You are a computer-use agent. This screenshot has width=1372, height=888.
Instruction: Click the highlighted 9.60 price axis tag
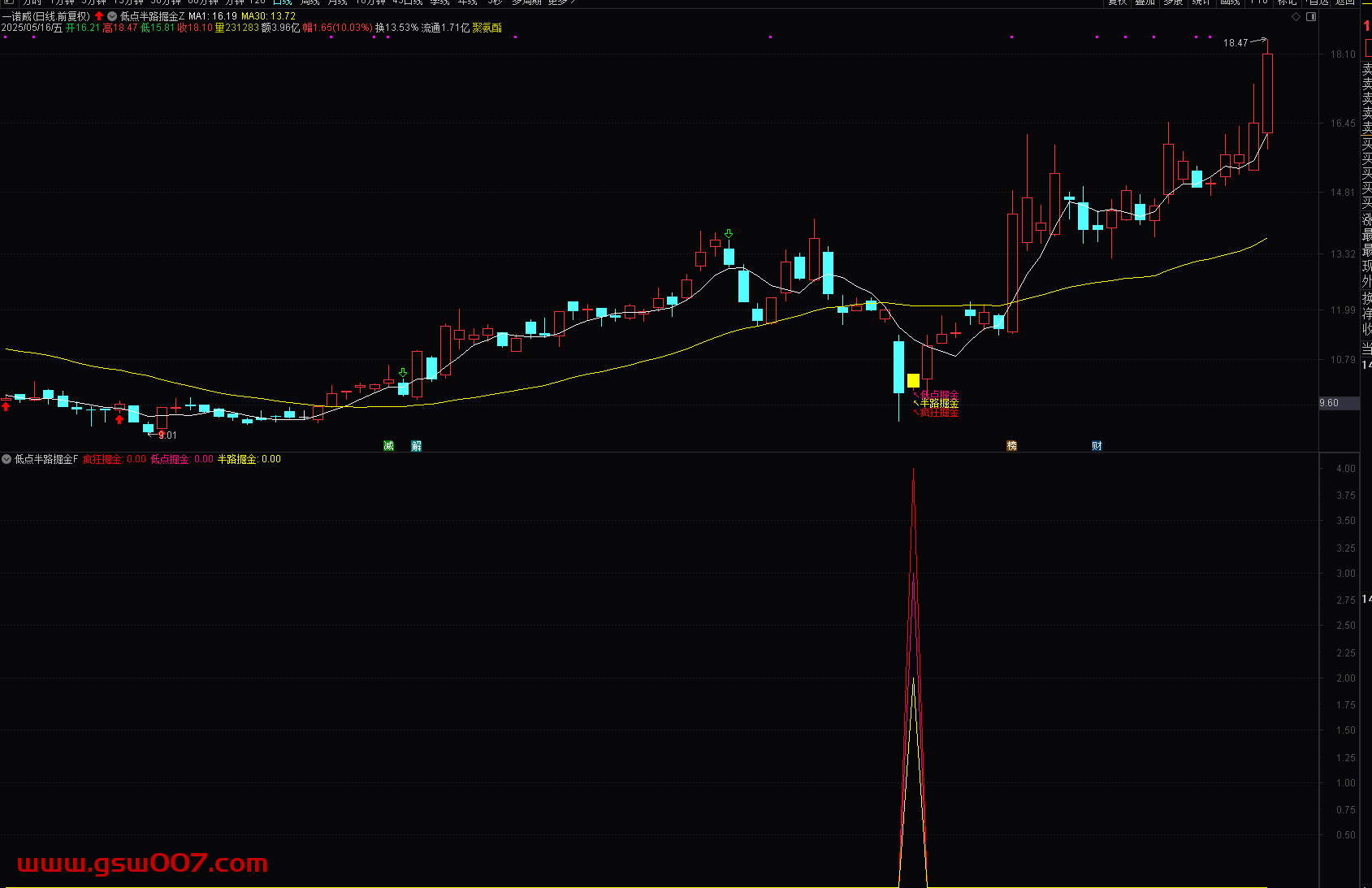(1338, 403)
